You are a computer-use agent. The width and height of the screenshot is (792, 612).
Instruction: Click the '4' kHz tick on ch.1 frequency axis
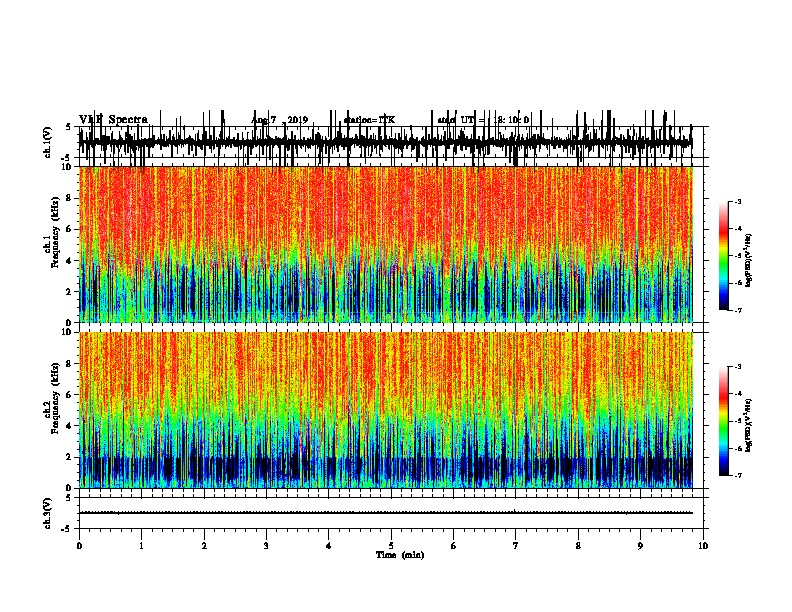tap(70, 261)
